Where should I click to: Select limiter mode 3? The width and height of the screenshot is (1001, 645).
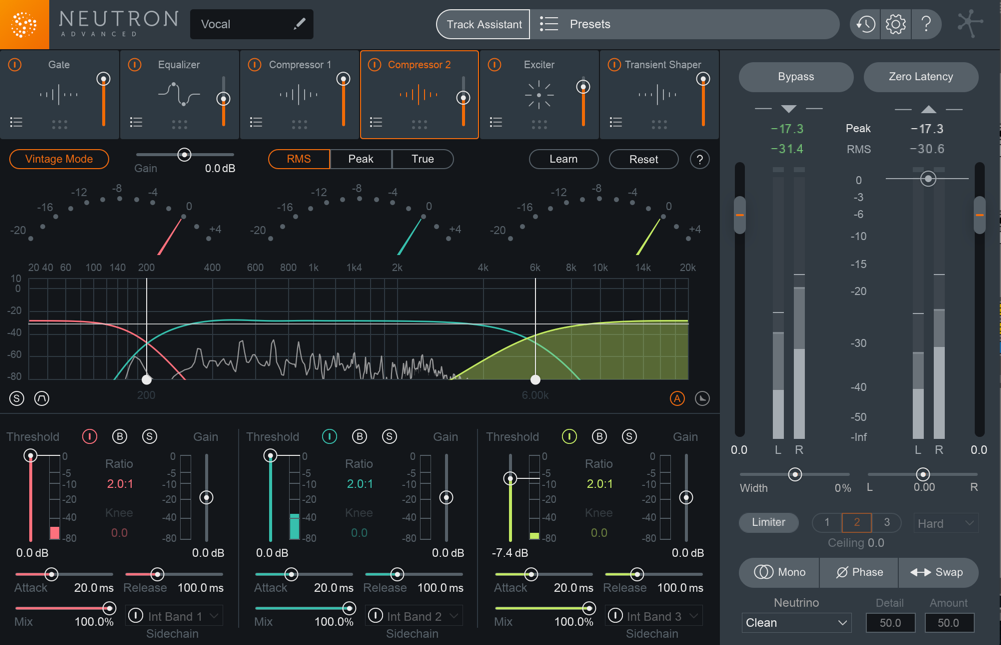(887, 522)
